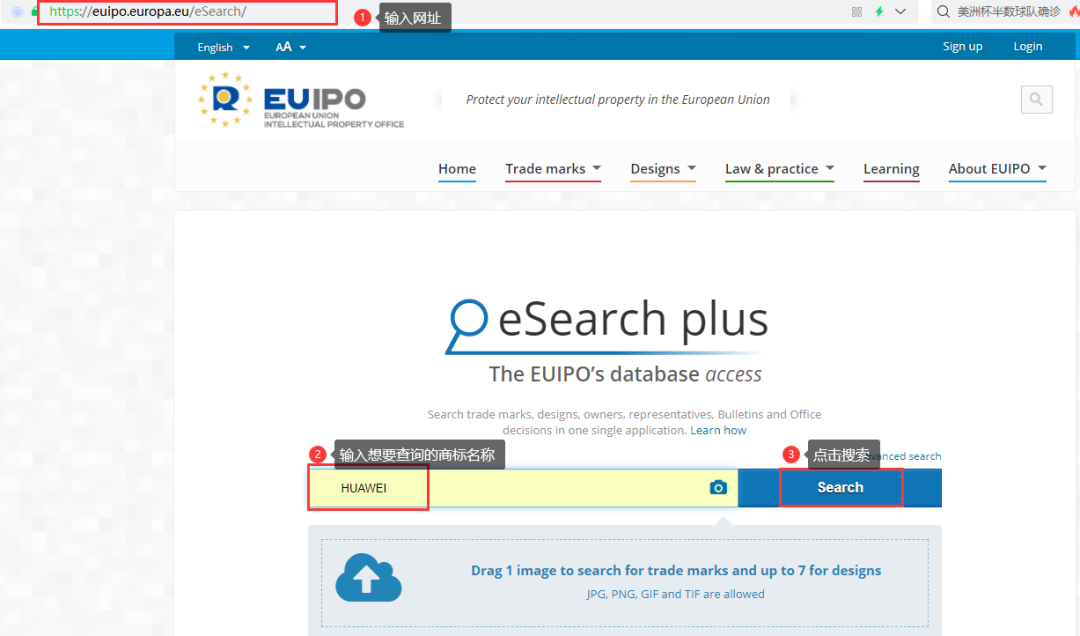This screenshot has width=1080, height=636.
Task: Click the EUIPO logo
Action: click(x=301, y=101)
